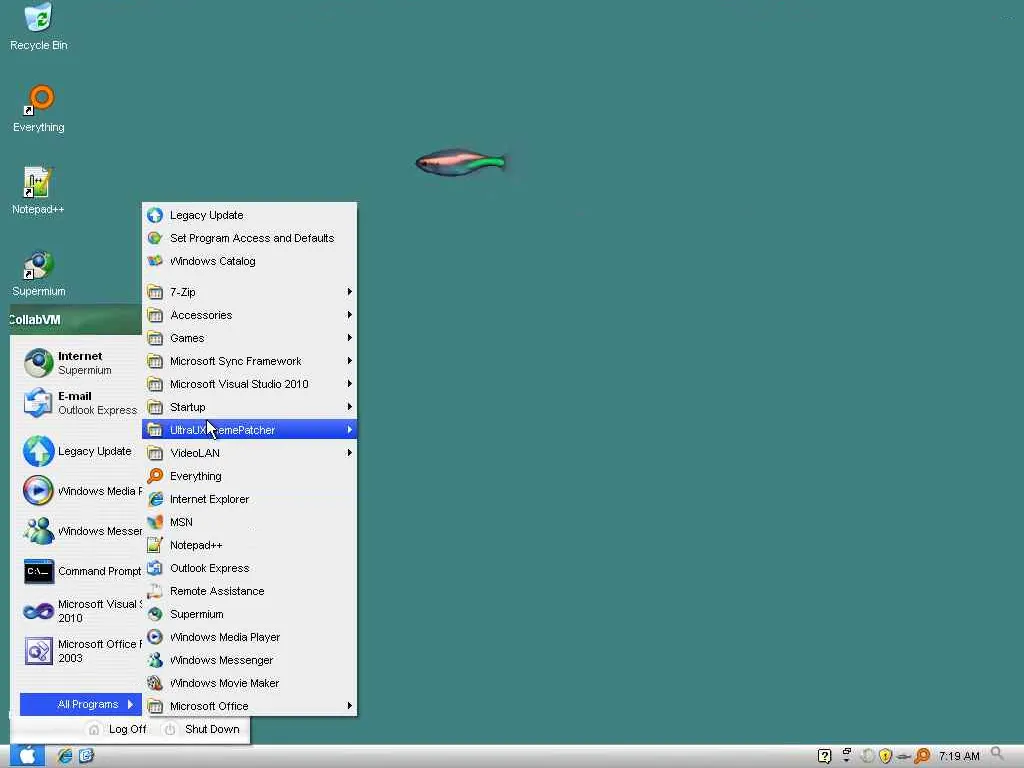Screen dimensions: 1024x768
Task: Open Legacy Update in Start menu left pane
Action: point(81,451)
